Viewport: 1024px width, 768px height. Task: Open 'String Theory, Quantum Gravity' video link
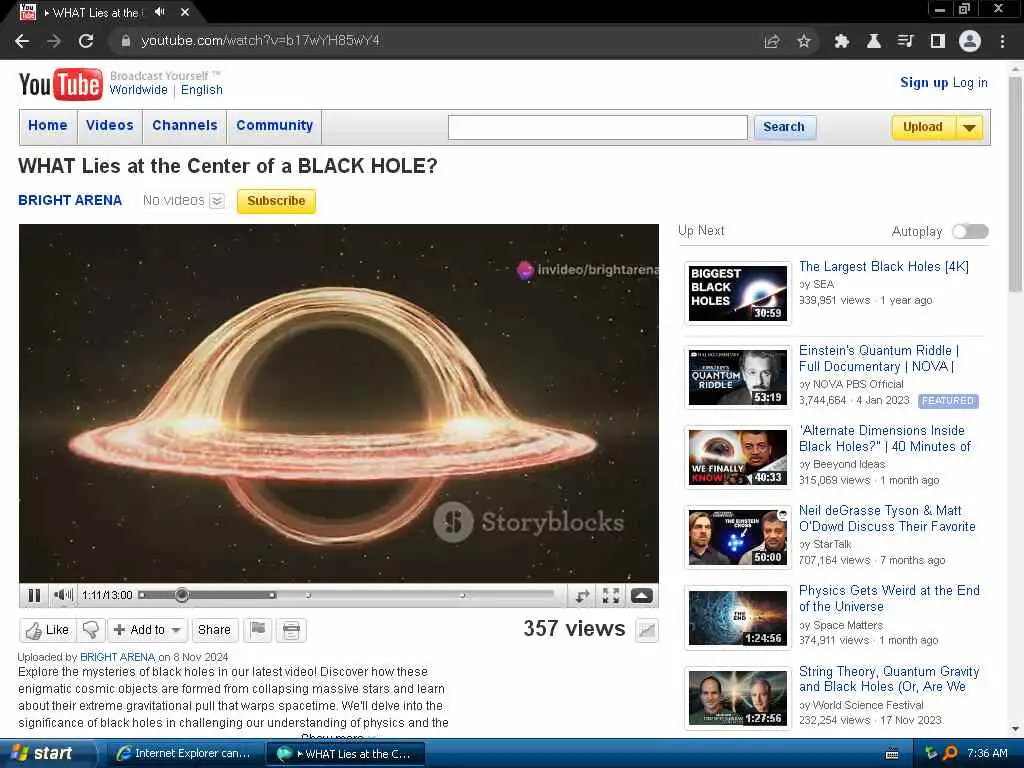(x=889, y=679)
